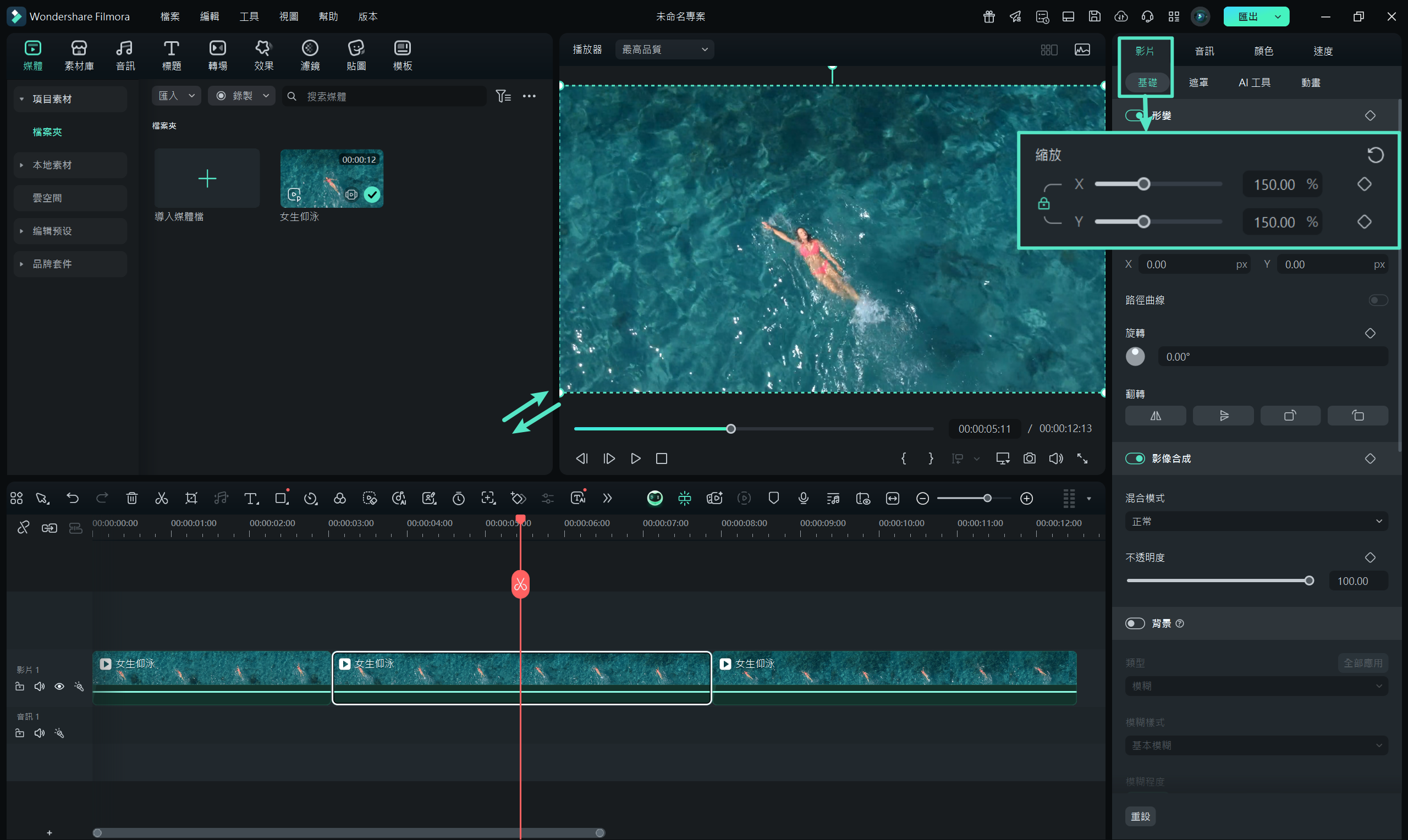Viewport: 1408px width, 840px height.
Task: Switch to the 顏色 color tab
Action: 1264,51
